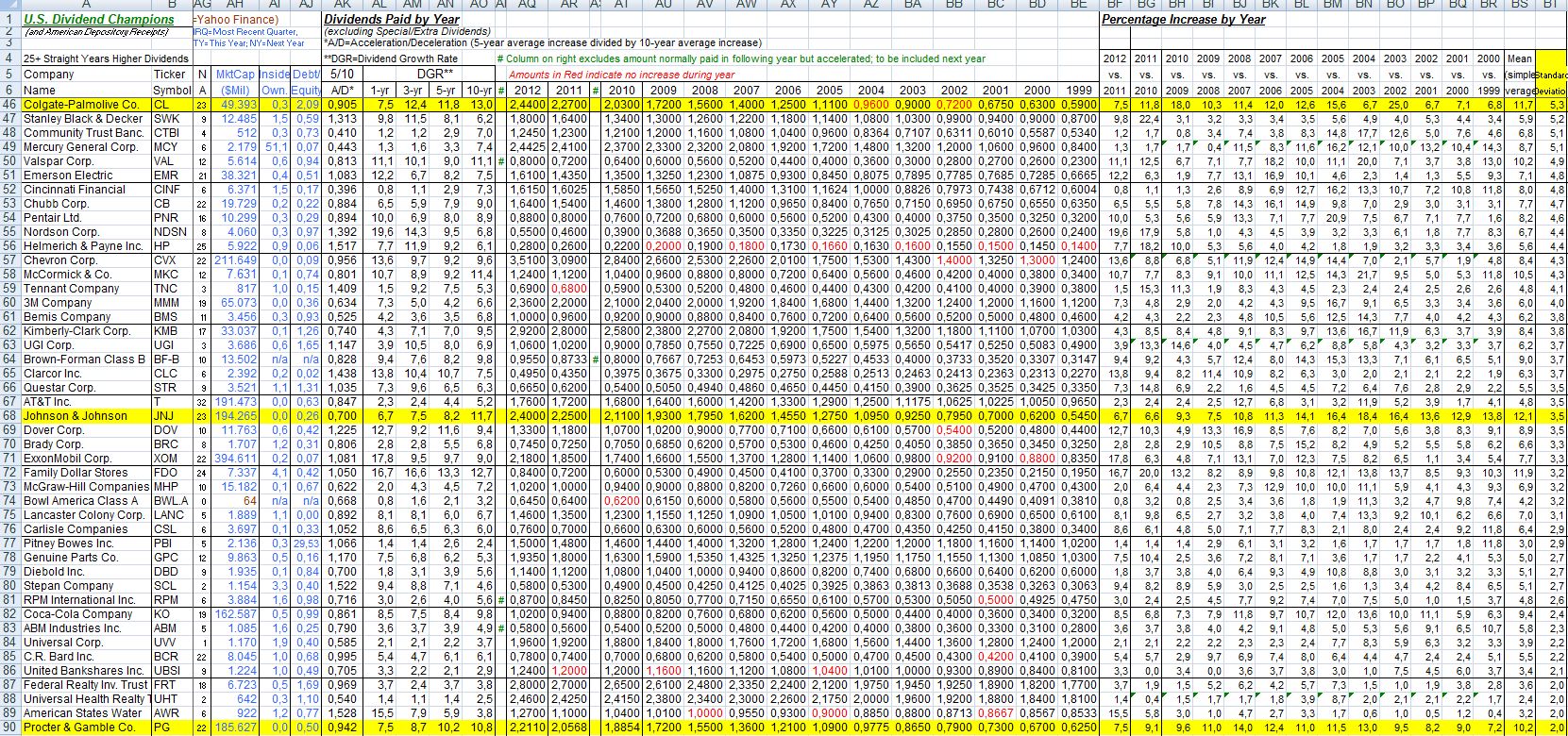Select the 'Cincinnati Financial' cell
Image resolution: width=1568 pixels, height=736 pixels.
86,190
